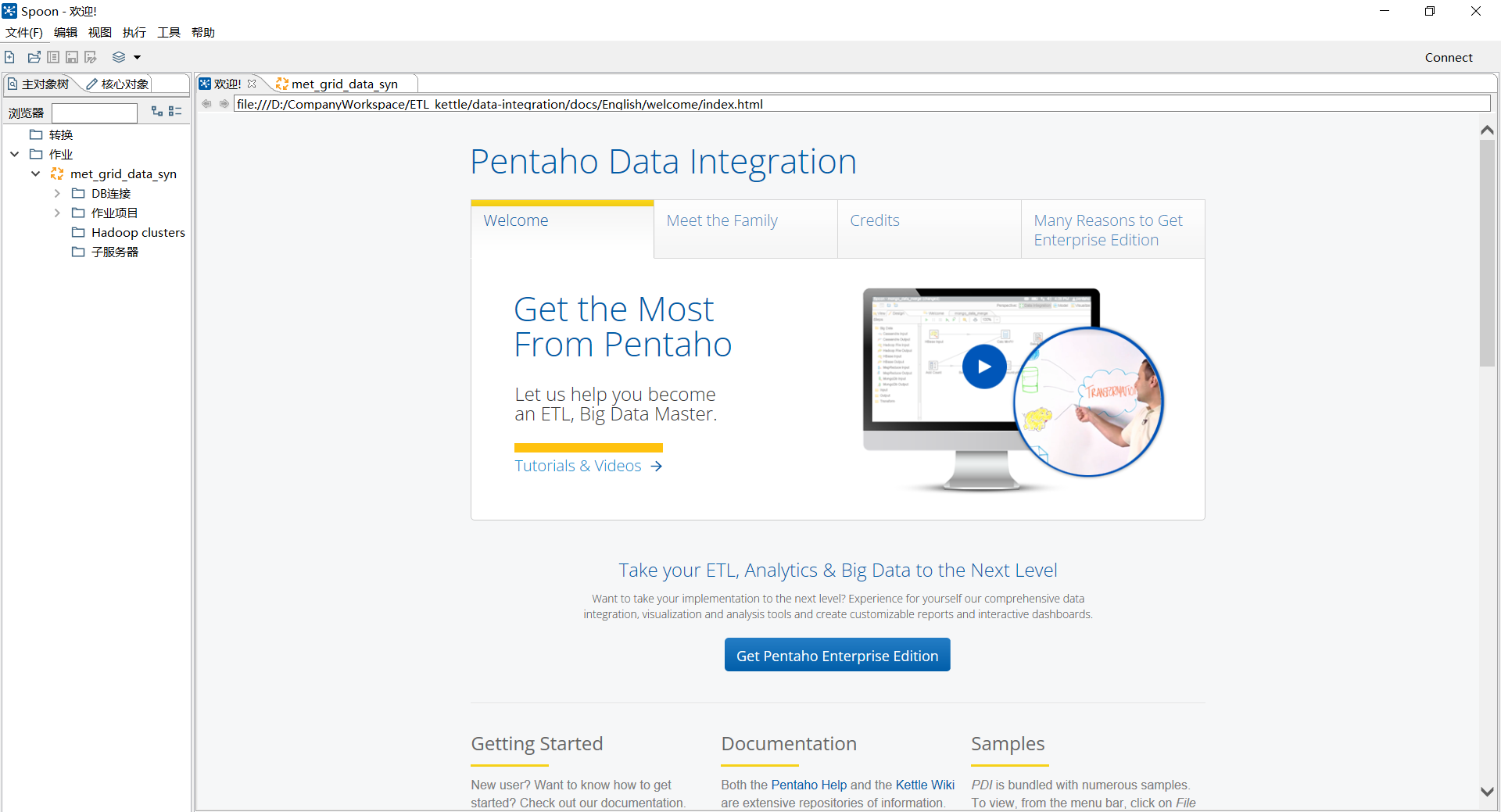1501x812 pixels.
Task: Collapse the met_grid_data_syn tree node
Action: 36,173
